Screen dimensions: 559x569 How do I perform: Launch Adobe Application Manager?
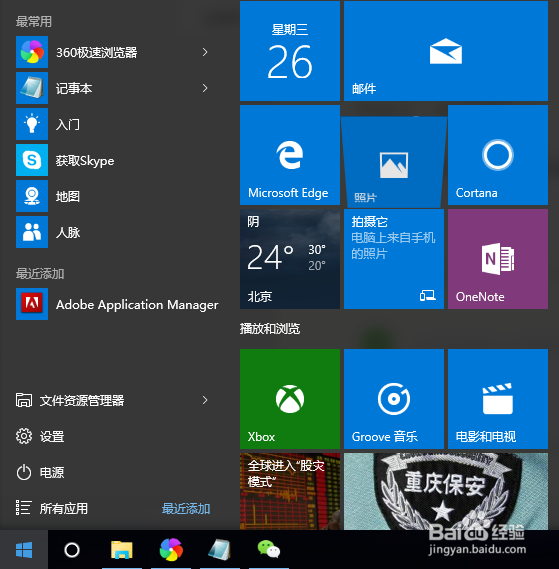coord(117,304)
